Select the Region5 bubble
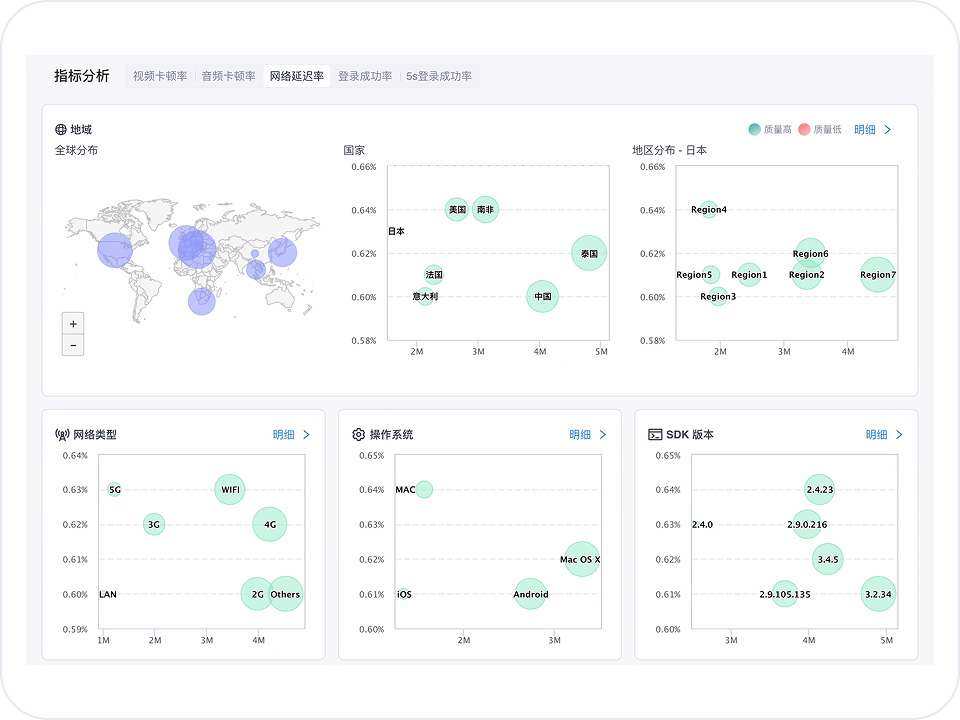The height and width of the screenshot is (720, 960). [x=710, y=274]
